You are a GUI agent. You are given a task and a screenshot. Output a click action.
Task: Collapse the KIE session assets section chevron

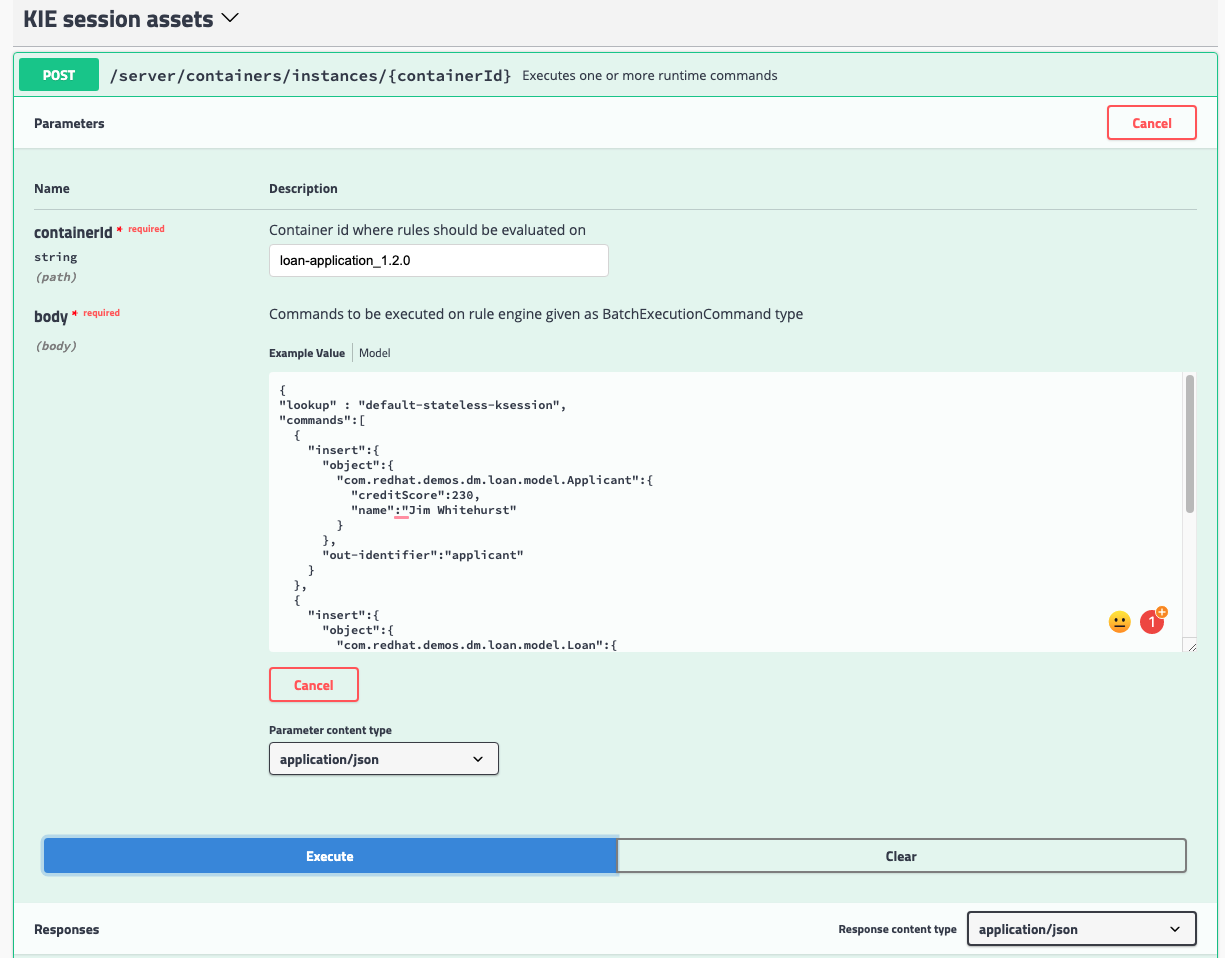(x=230, y=18)
